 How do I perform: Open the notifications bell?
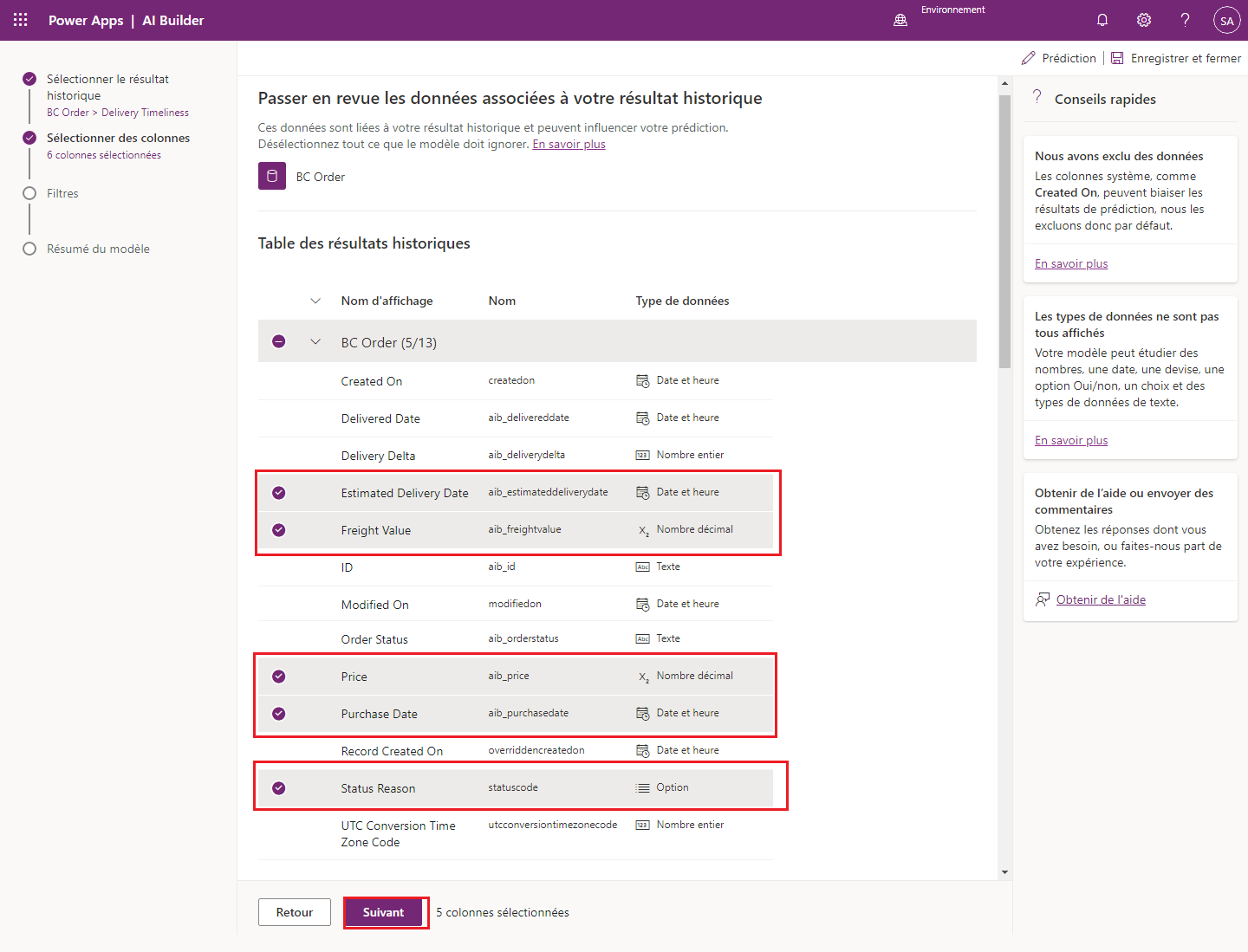pyautogui.click(x=1102, y=20)
